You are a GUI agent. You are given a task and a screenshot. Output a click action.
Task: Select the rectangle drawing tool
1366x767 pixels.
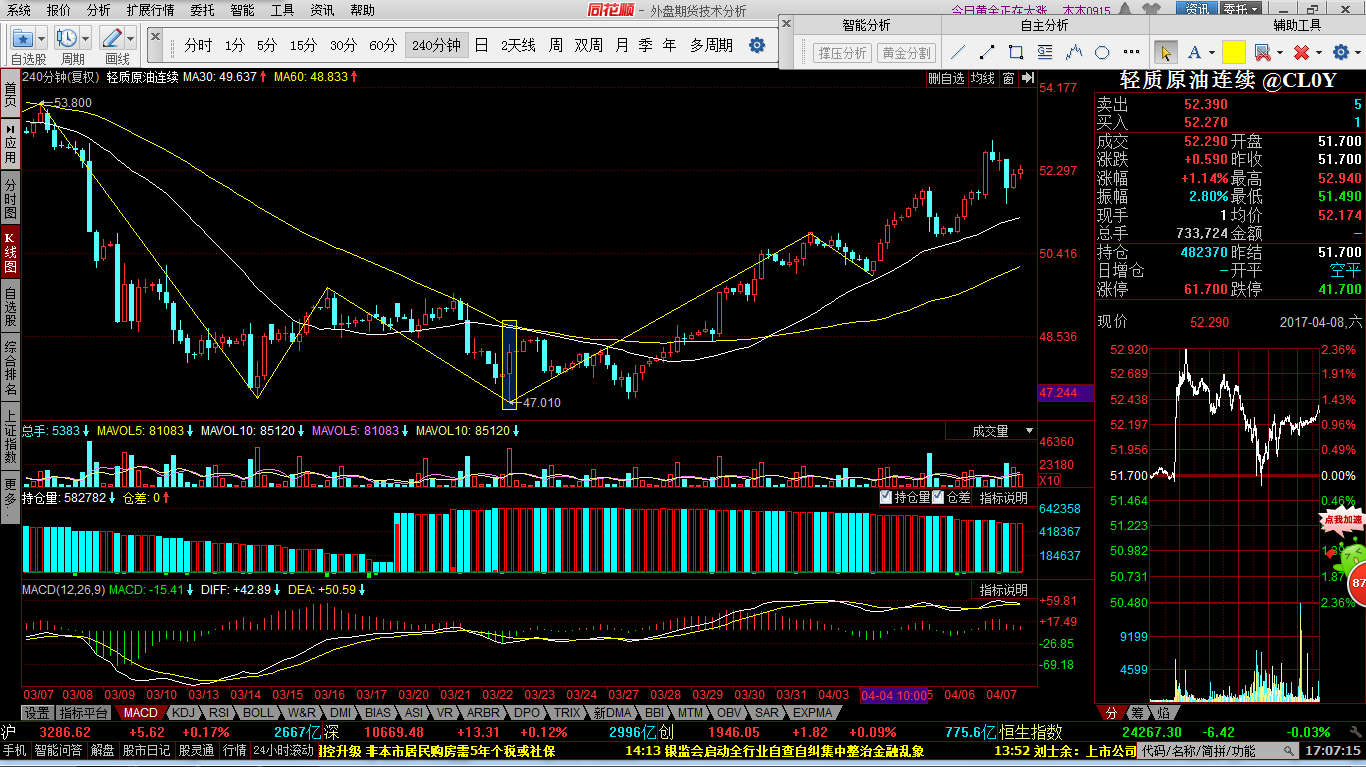[1016, 52]
